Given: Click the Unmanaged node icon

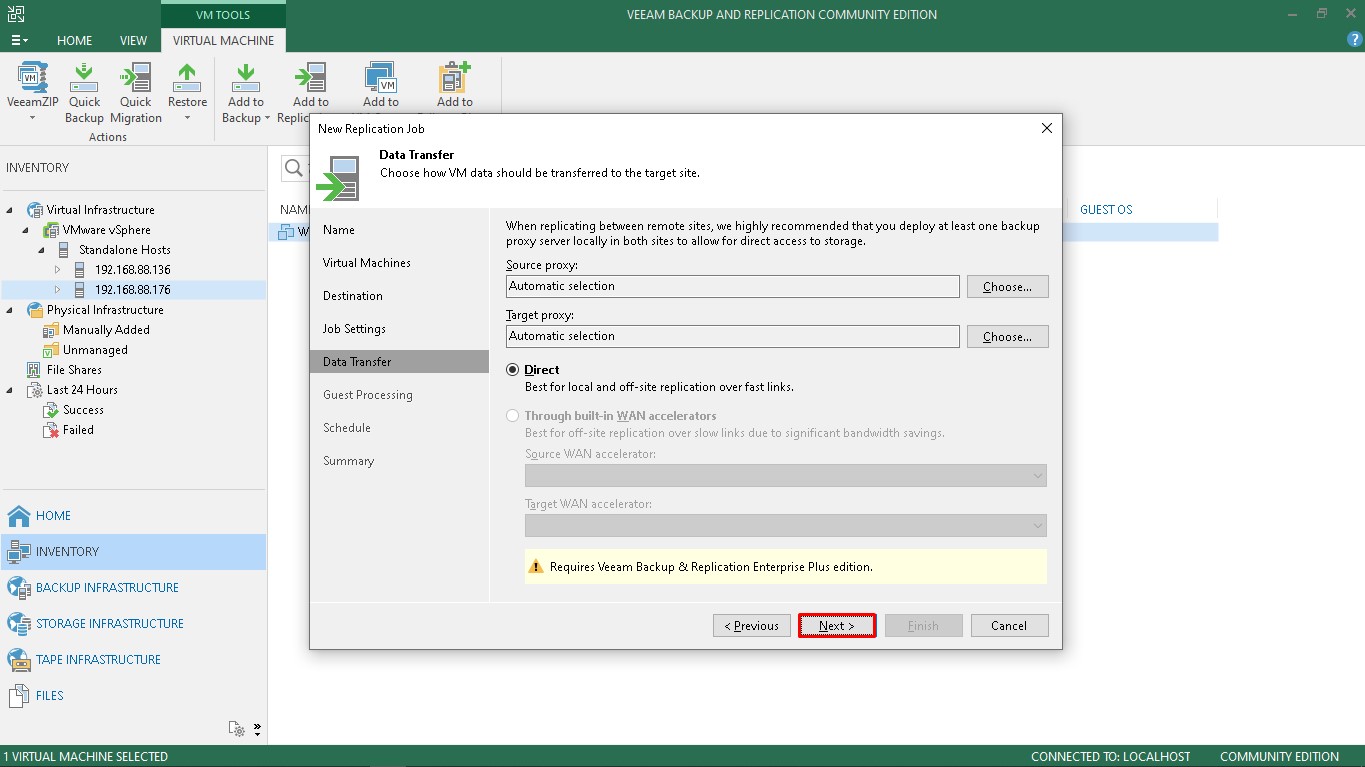Looking at the screenshot, I should [51, 350].
